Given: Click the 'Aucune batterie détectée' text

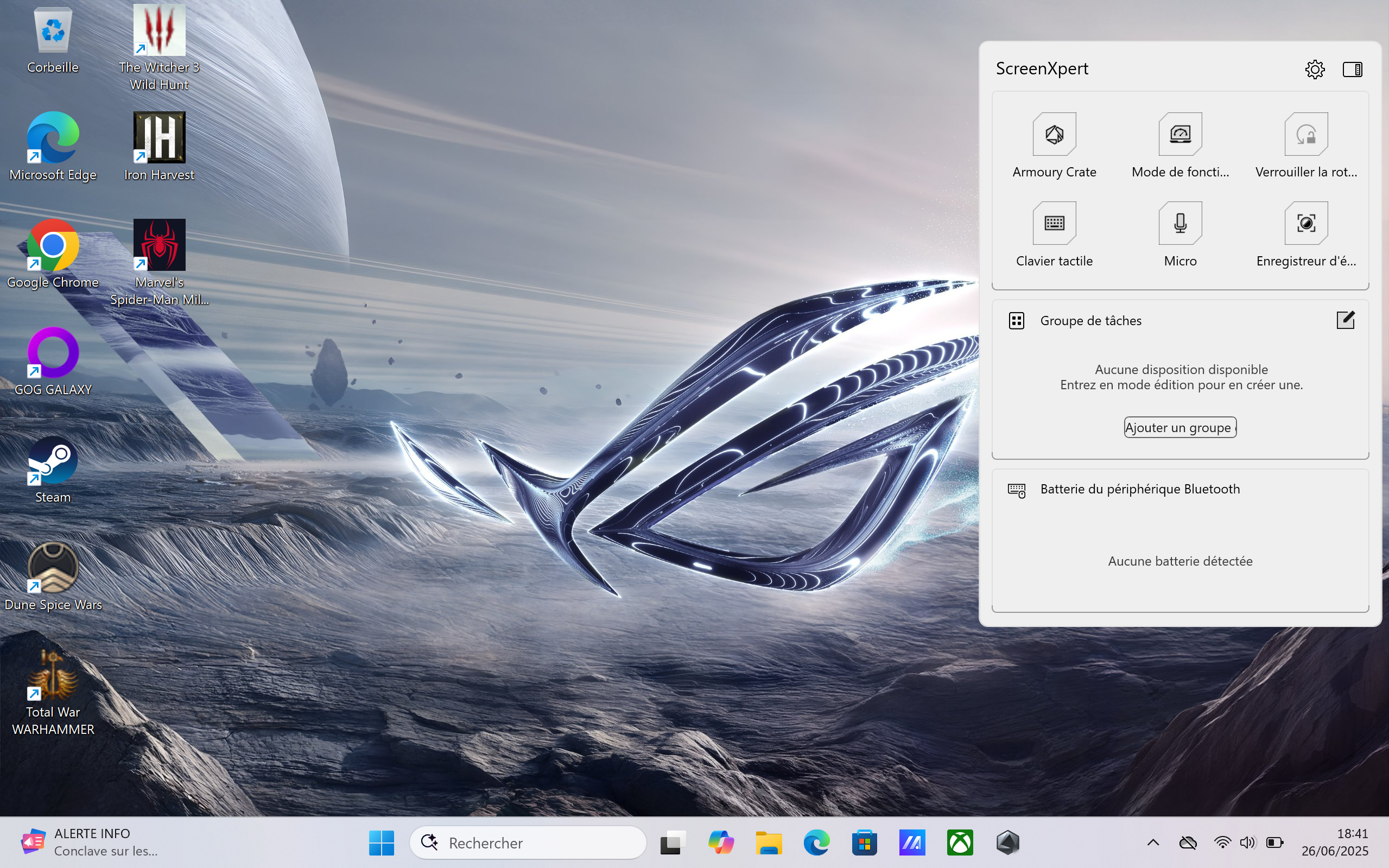Looking at the screenshot, I should [x=1180, y=561].
